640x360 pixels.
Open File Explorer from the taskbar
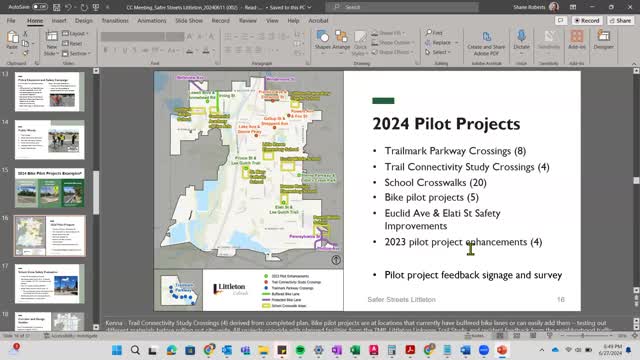tap(263, 350)
